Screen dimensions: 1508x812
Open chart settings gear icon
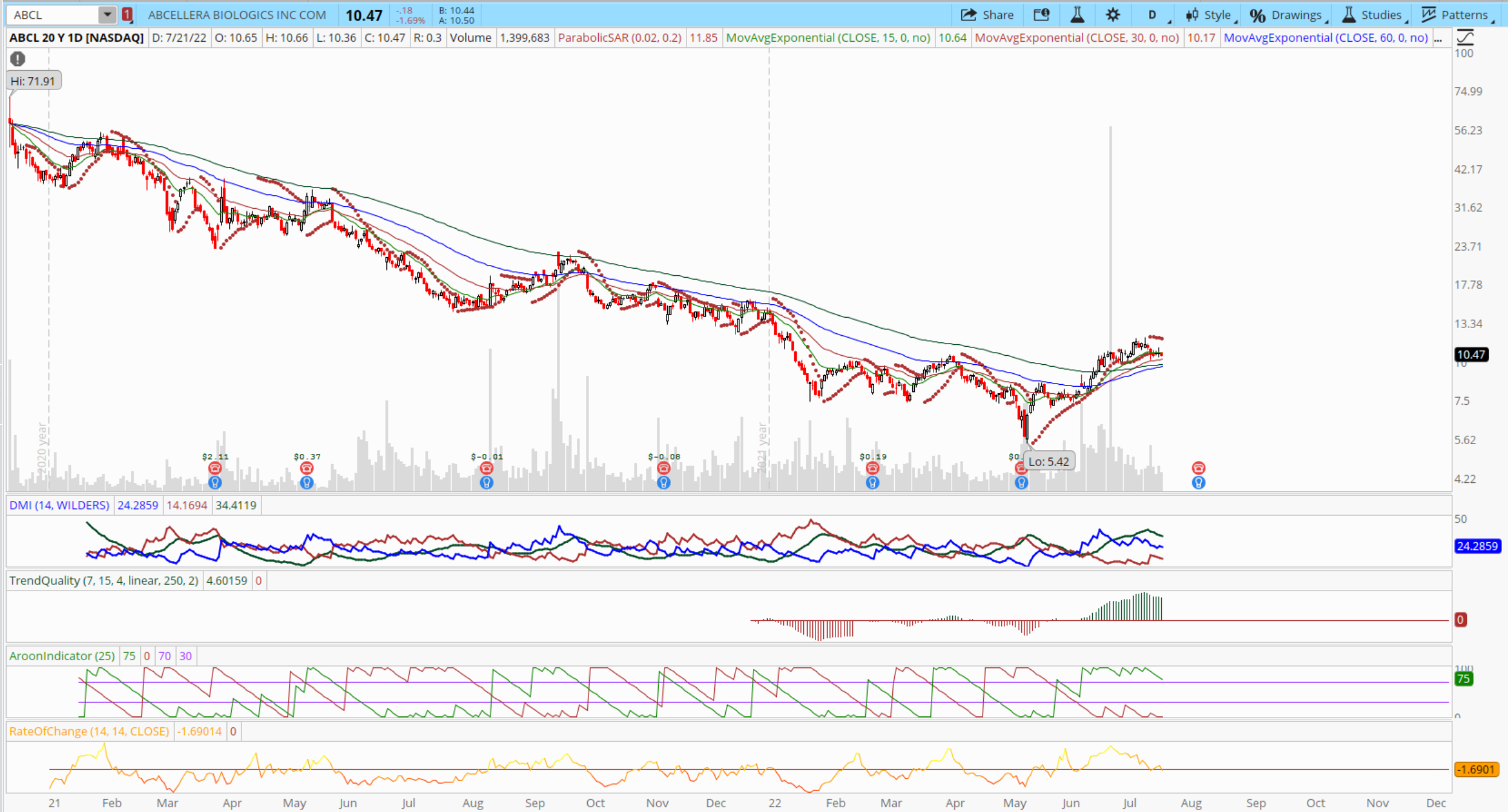(1113, 15)
